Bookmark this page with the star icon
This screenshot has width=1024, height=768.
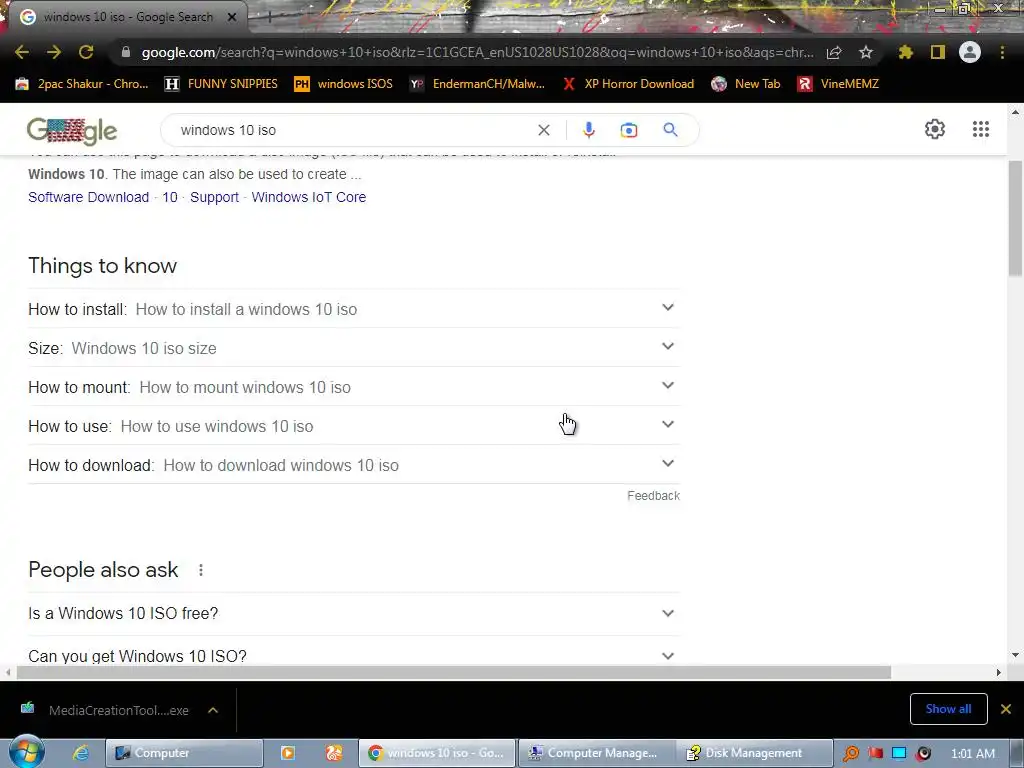pyautogui.click(x=866, y=52)
